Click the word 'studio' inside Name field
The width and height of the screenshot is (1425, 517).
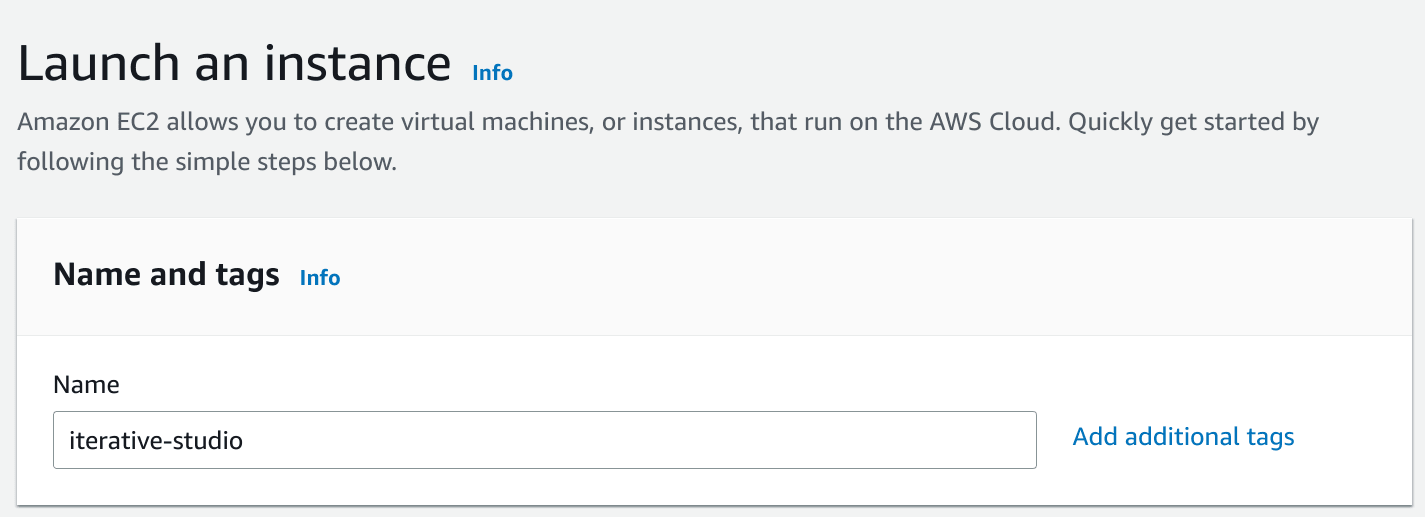click(x=206, y=440)
